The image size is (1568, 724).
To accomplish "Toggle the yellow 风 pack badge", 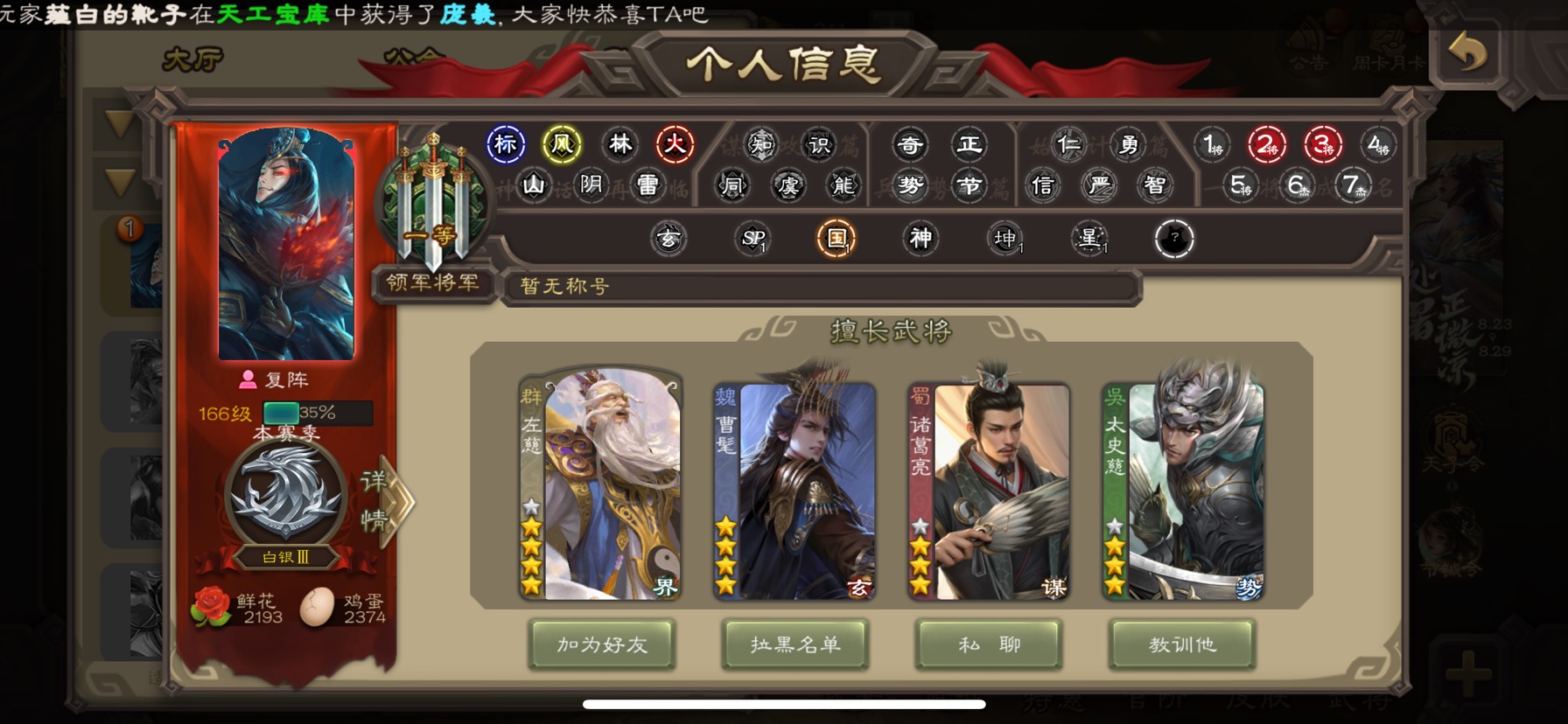I will [562, 144].
